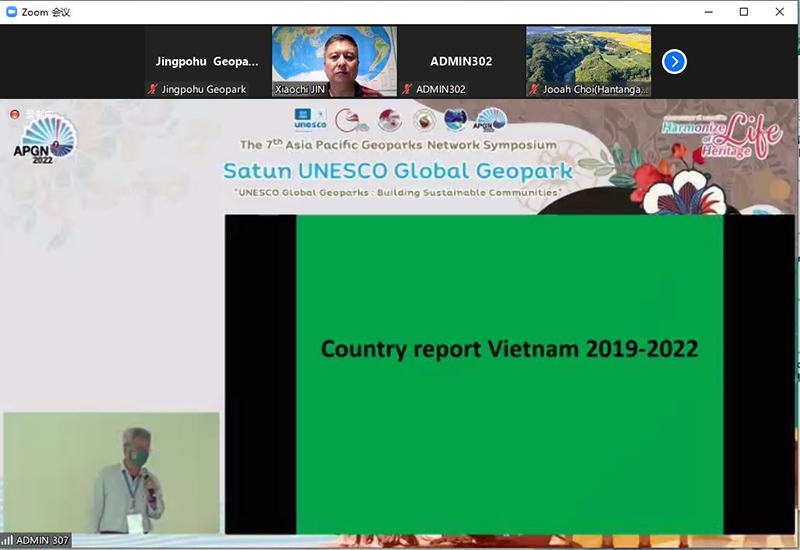Click muted mic icon for Jooah Choi
The width and height of the screenshot is (800, 550).
tap(534, 89)
